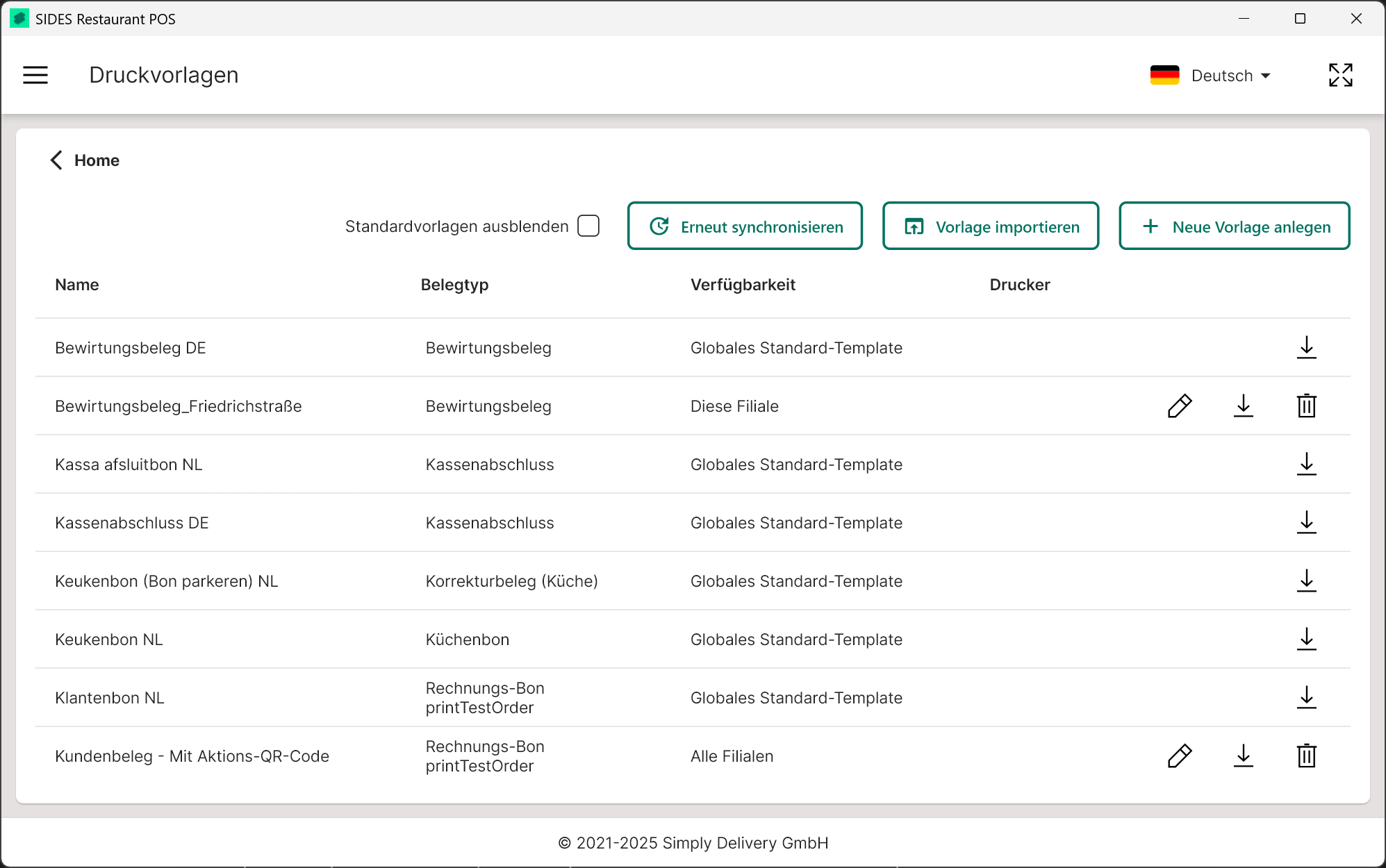Download Klantenbon NL template

coord(1306,697)
